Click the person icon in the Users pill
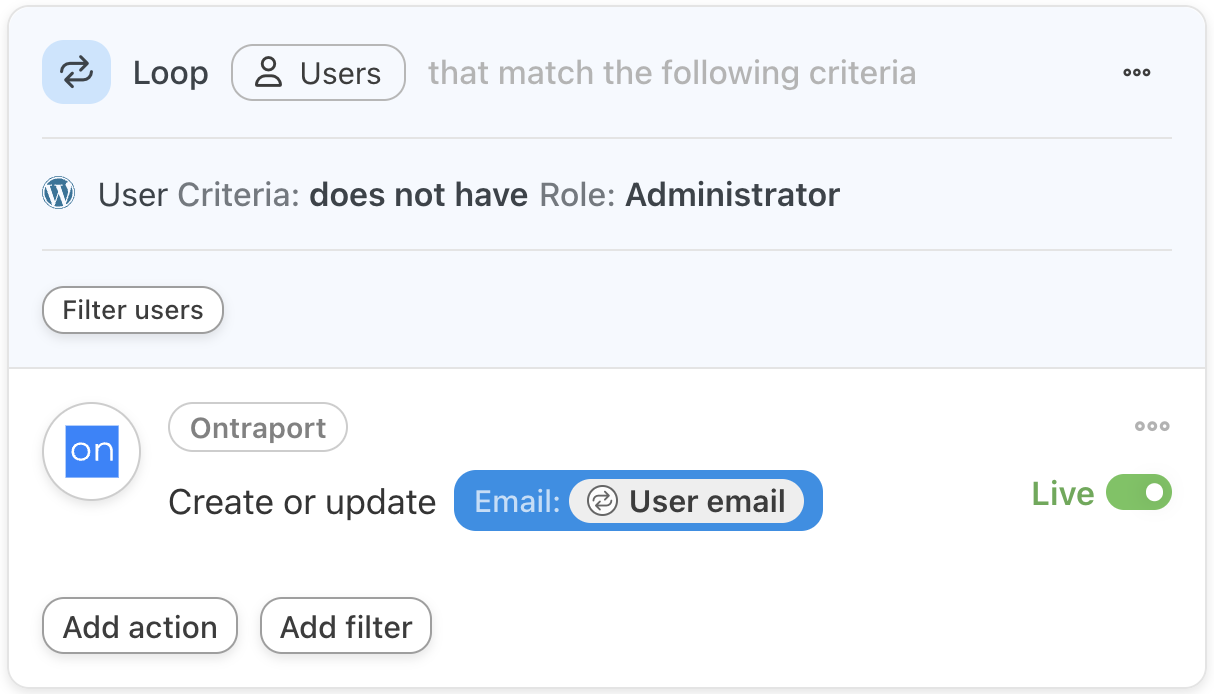Screen dimensions: 1214x694 (268, 73)
